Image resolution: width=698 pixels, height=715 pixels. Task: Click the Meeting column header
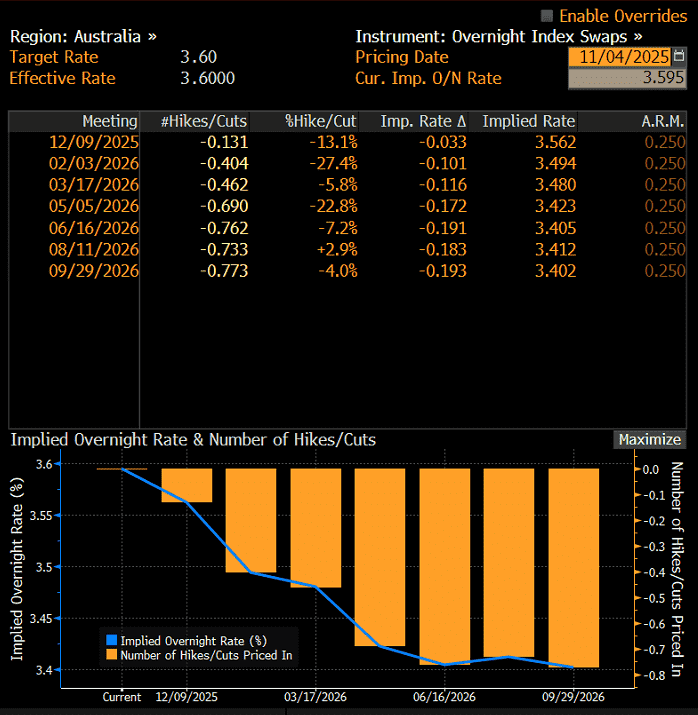(x=110, y=121)
